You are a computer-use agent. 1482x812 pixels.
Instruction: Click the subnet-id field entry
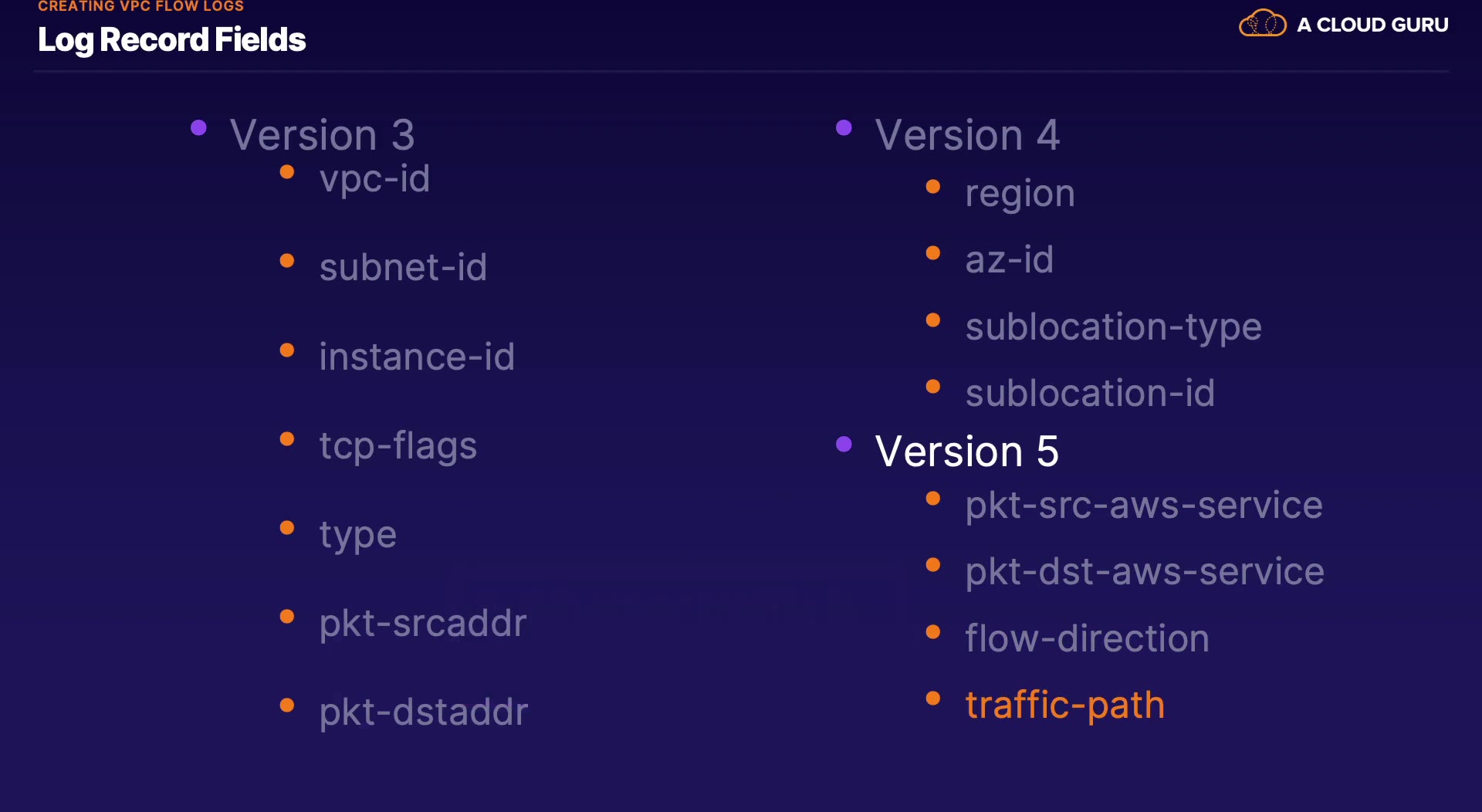click(403, 268)
